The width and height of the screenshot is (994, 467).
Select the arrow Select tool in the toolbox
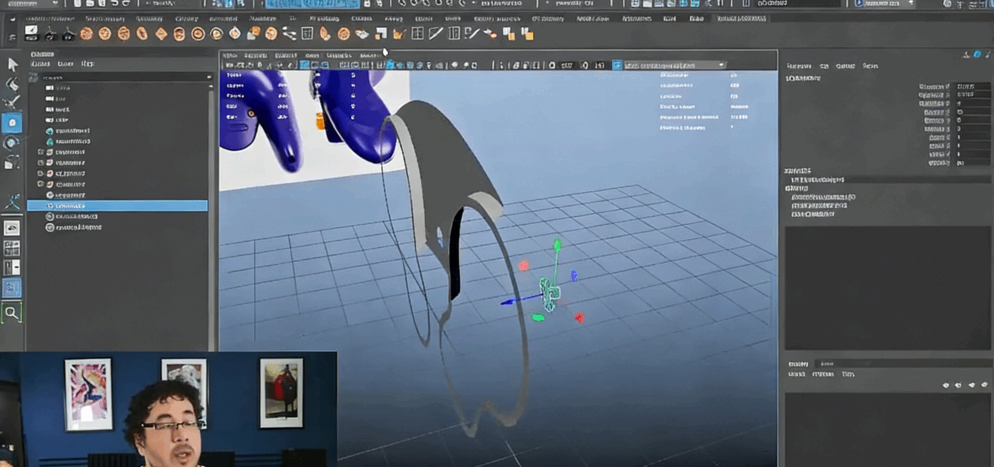click(12, 65)
